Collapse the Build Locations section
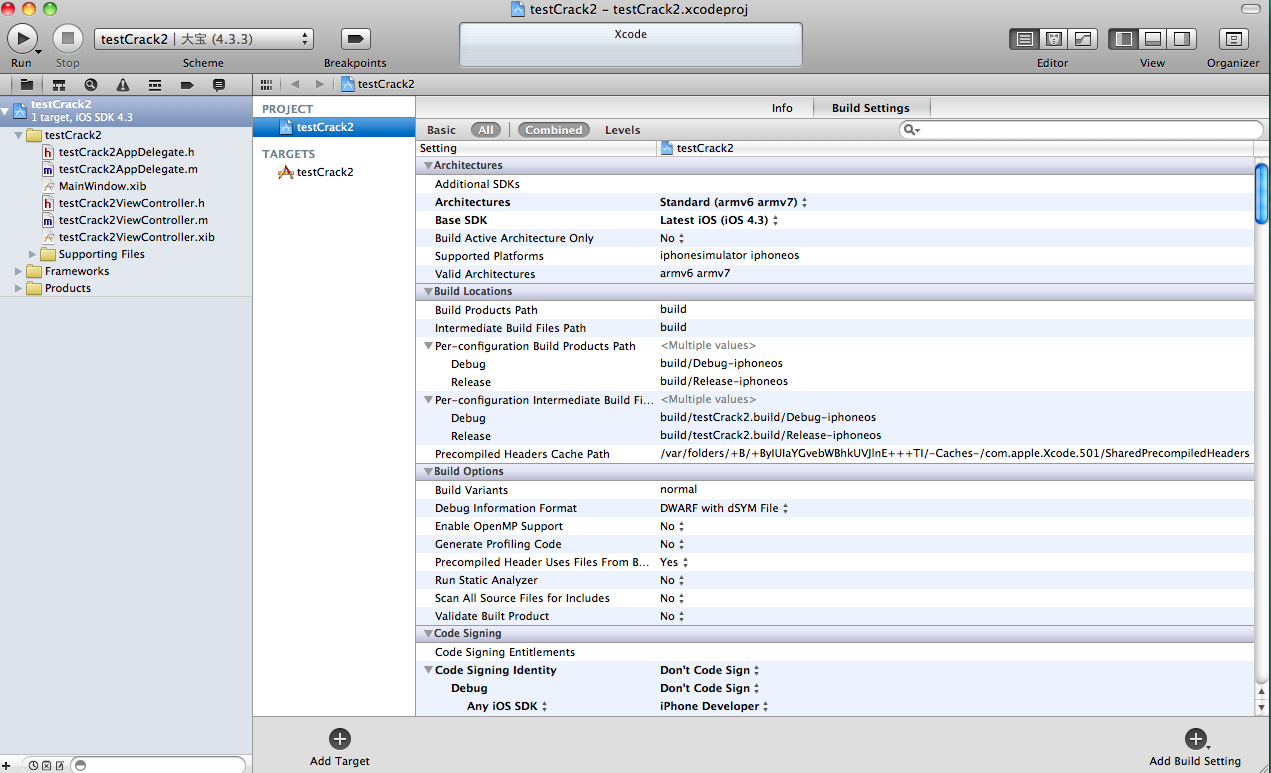 click(428, 292)
